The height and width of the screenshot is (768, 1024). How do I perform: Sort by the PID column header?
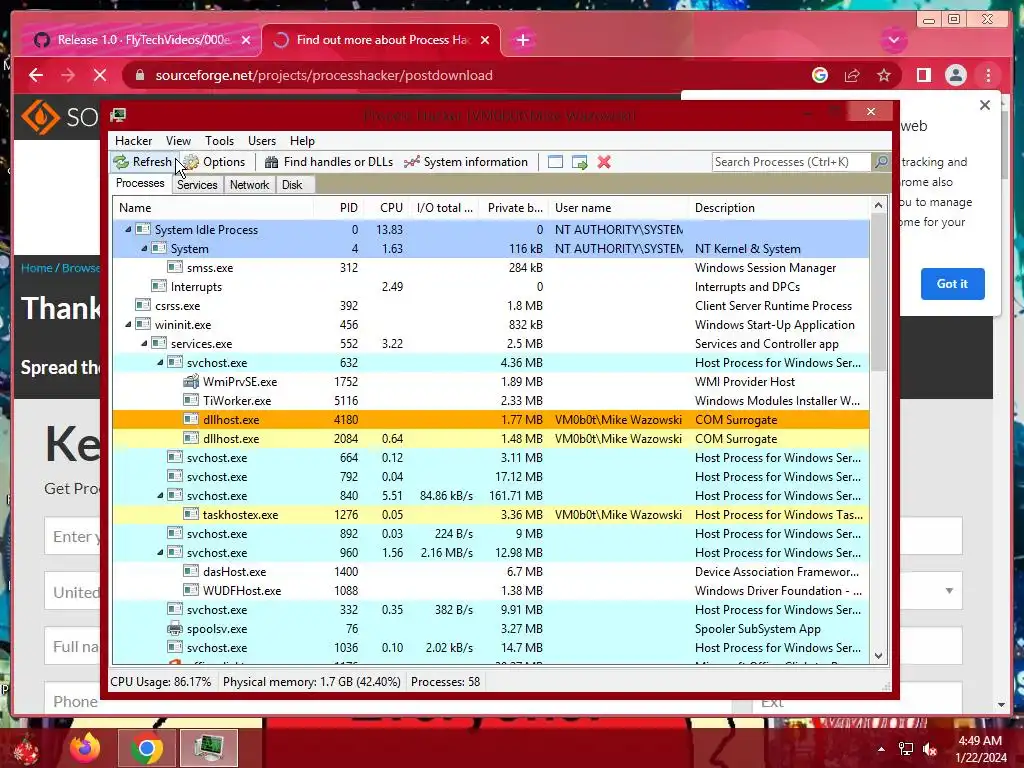pyautogui.click(x=338, y=208)
